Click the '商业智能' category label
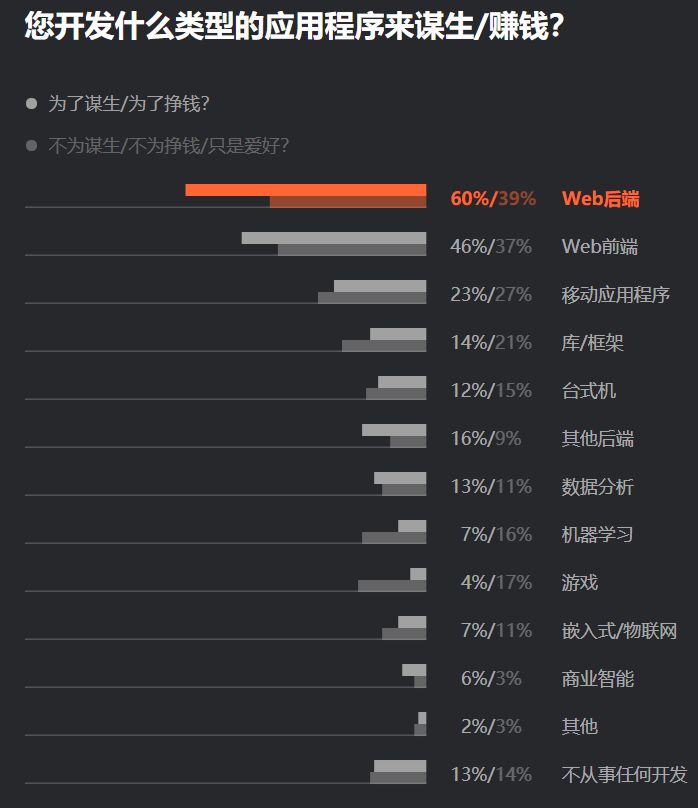Viewport: 698px width, 808px height. pos(597,678)
